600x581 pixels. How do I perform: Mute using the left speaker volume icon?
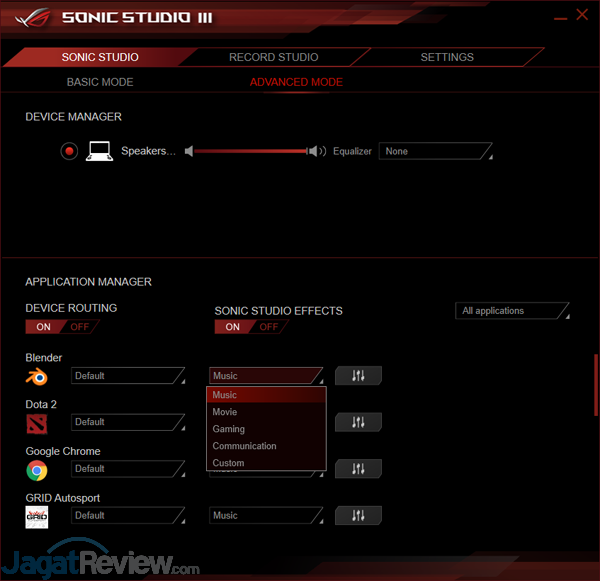(x=189, y=151)
